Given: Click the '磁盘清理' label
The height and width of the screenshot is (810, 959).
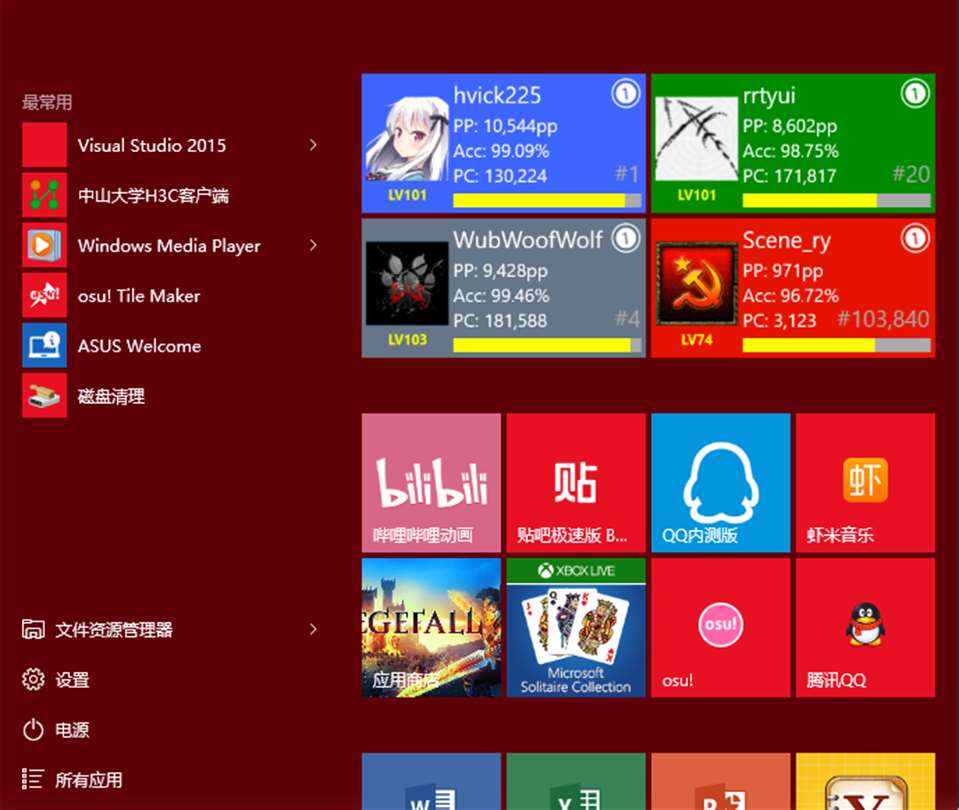Looking at the screenshot, I should (111, 396).
